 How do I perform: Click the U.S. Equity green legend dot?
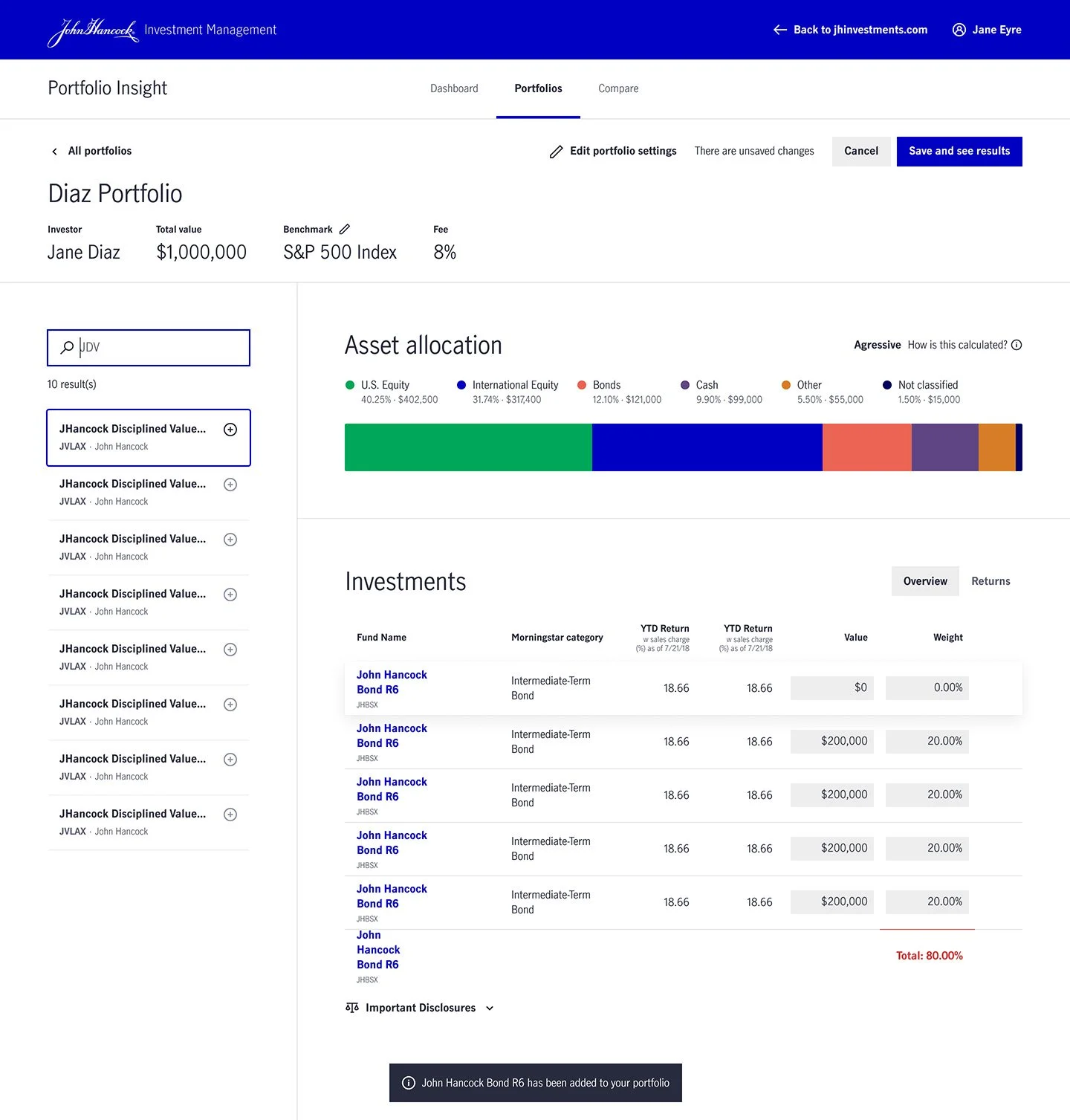tap(350, 385)
